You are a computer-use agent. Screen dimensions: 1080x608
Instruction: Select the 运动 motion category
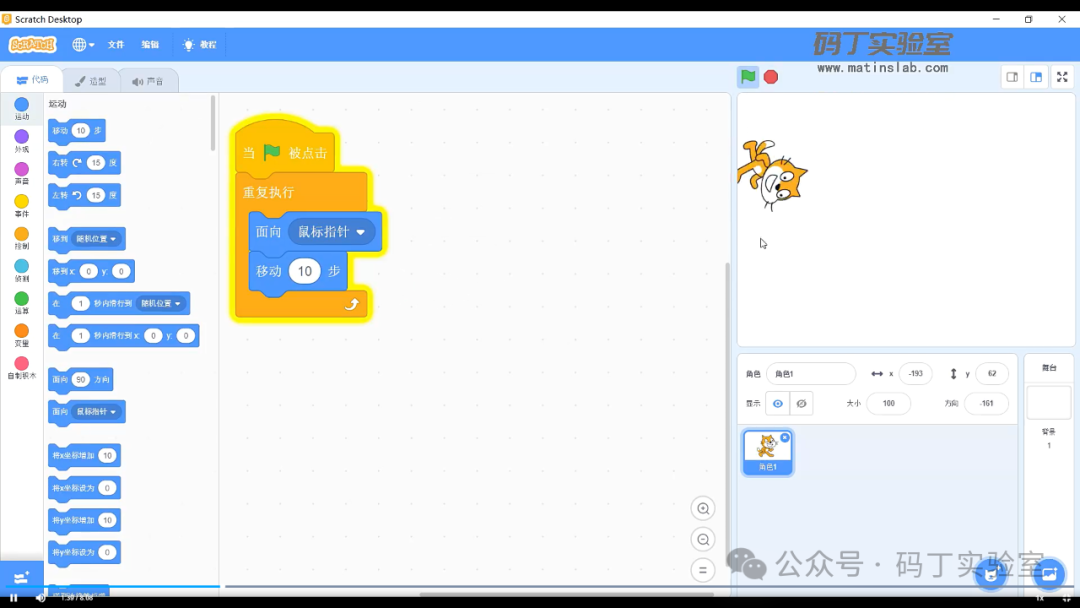click(x=21, y=109)
